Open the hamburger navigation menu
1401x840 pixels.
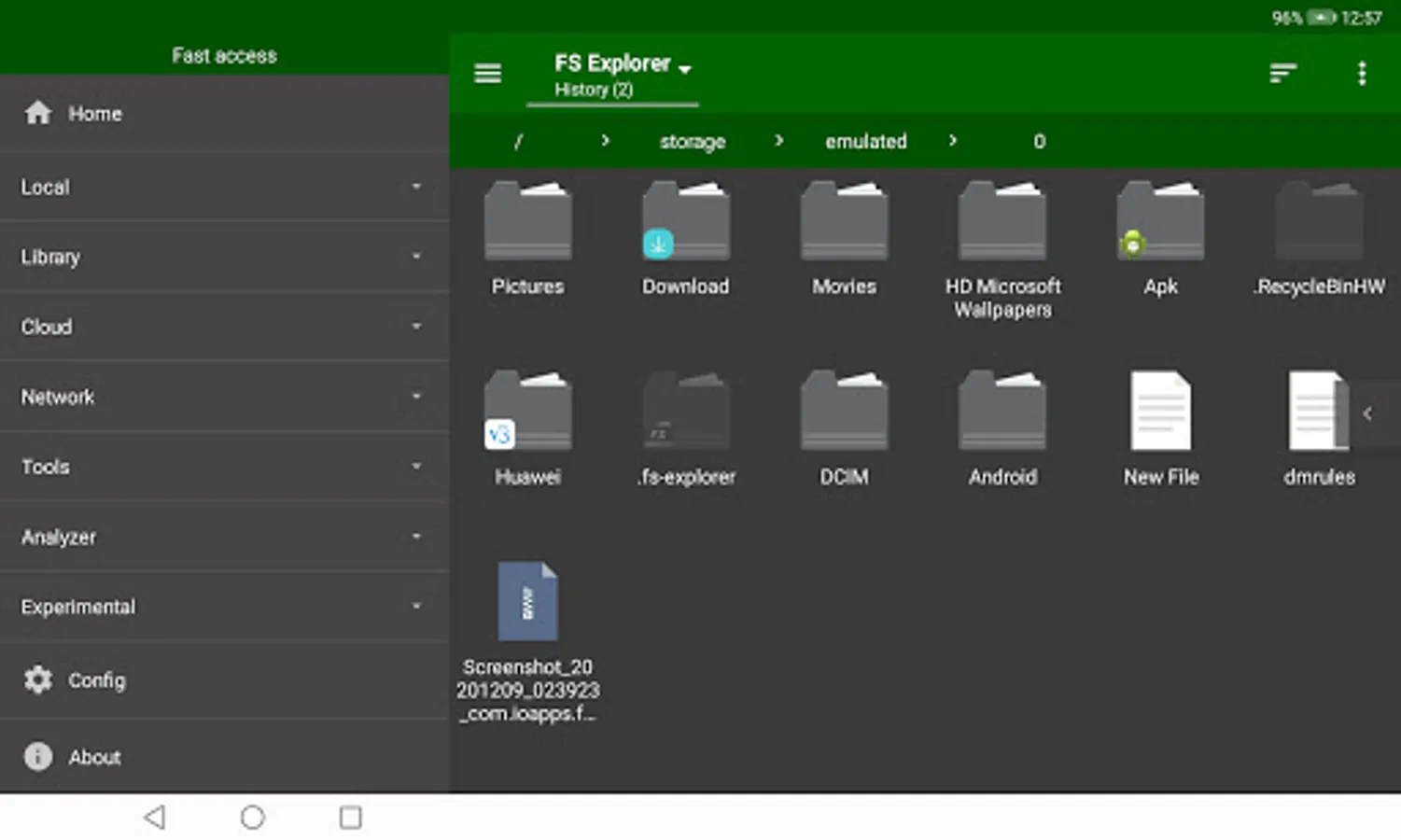click(x=487, y=73)
